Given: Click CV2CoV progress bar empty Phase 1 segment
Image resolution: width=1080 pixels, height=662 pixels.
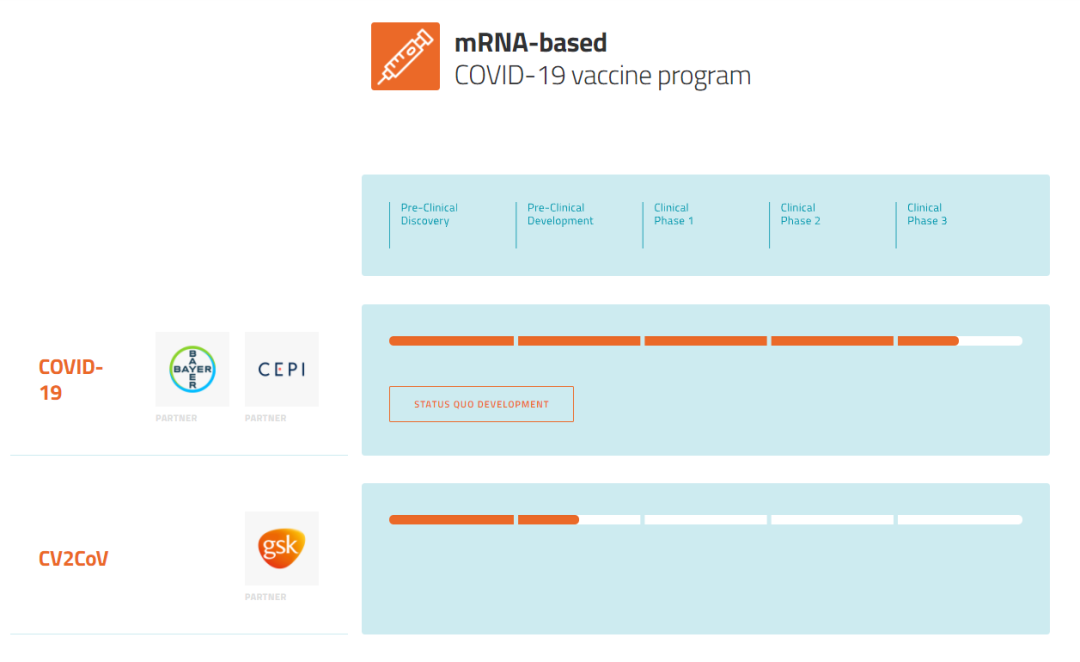Looking at the screenshot, I should tap(706, 520).
